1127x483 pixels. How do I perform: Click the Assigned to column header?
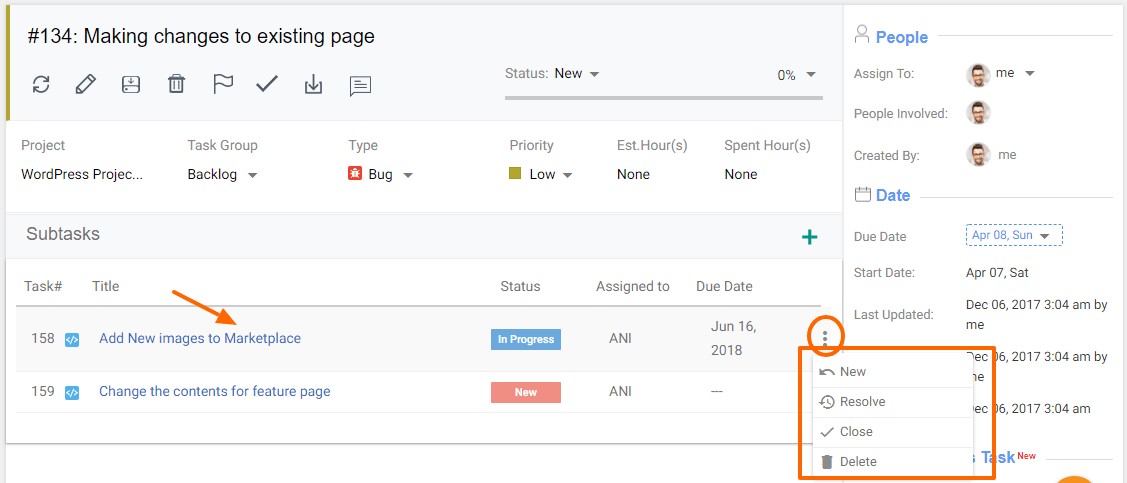point(632,286)
